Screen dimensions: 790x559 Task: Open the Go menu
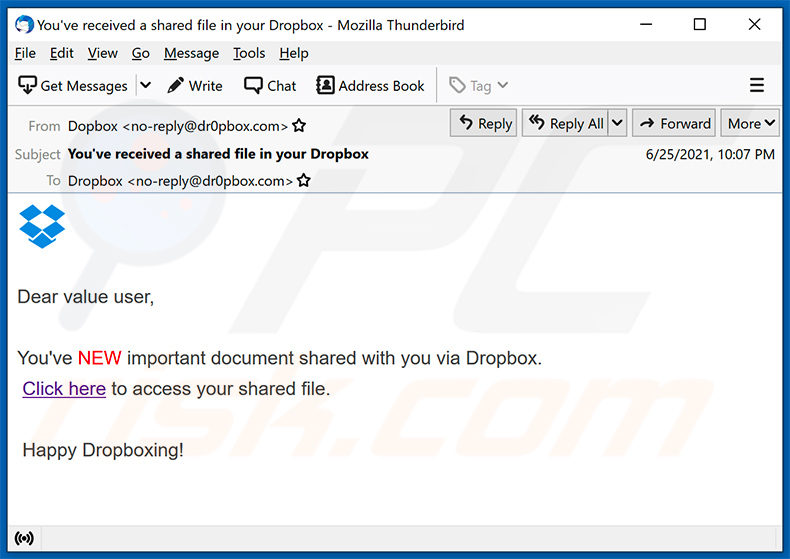point(141,53)
